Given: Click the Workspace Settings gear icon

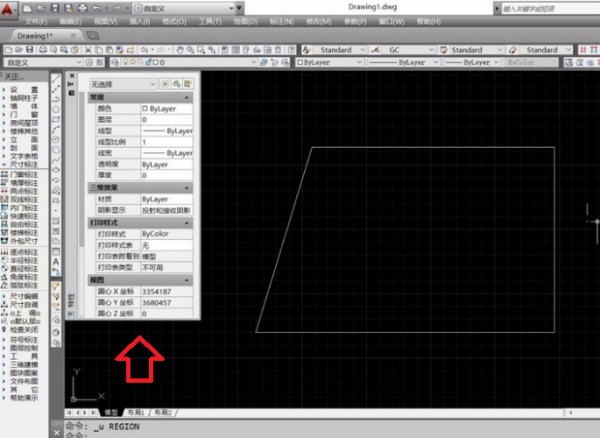Looking at the screenshot, I should pyautogui.click(x=89, y=62).
